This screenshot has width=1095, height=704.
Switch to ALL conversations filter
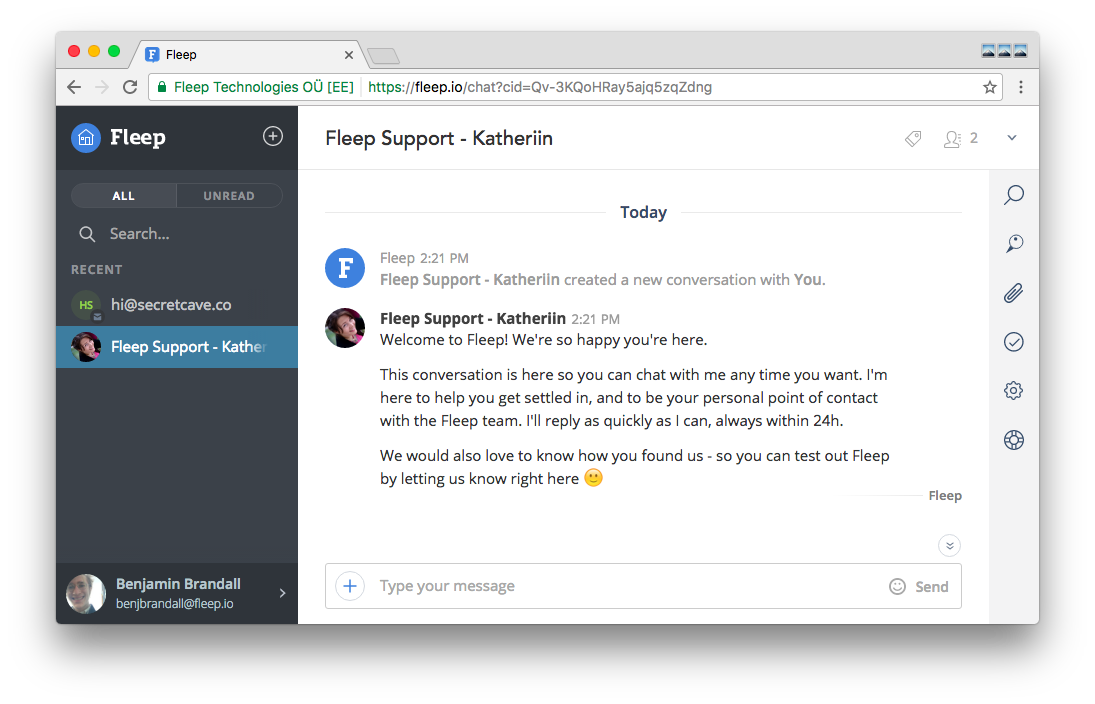(124, 196)
